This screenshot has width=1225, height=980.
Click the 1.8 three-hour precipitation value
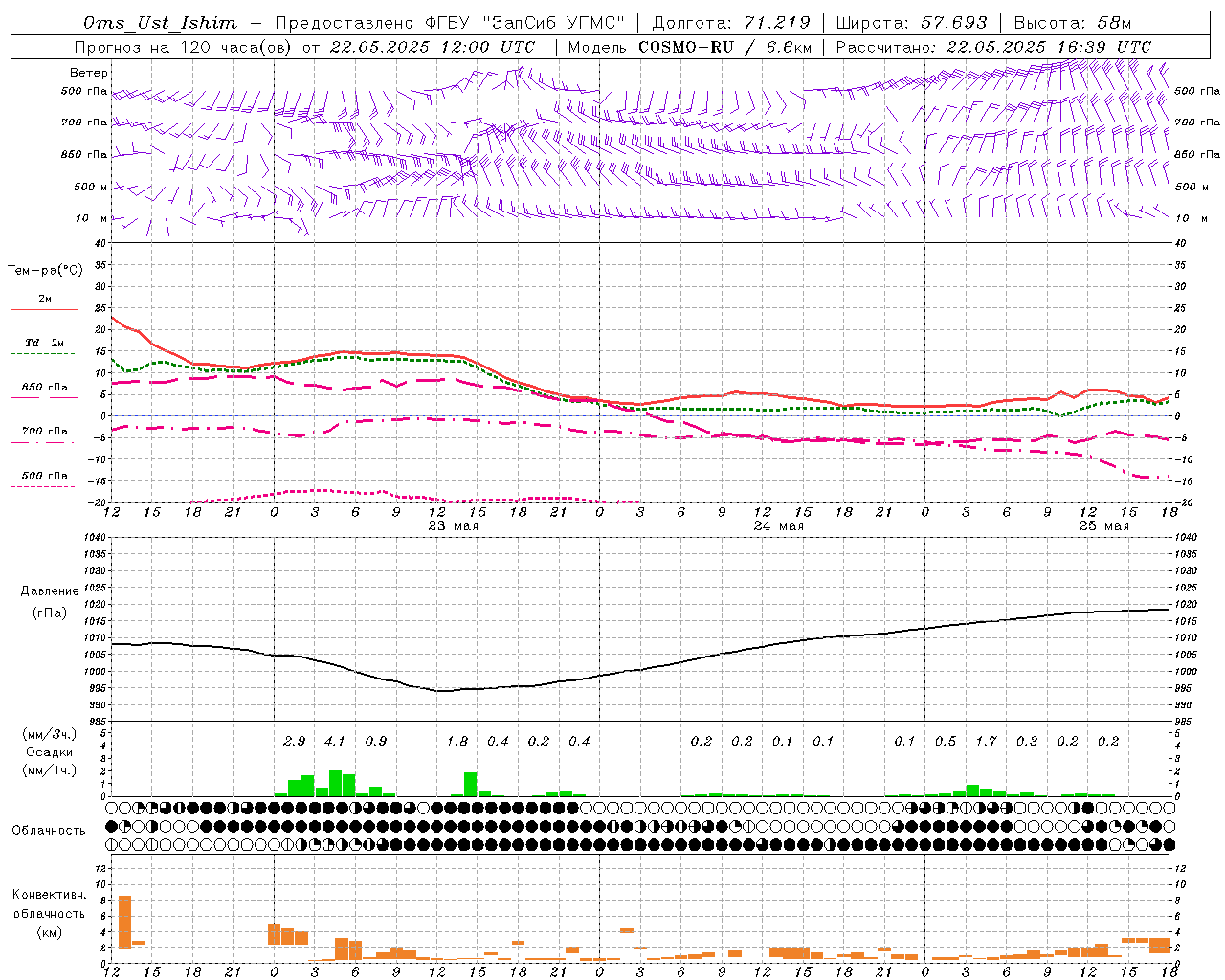pyautogui.click(x=457, y=742)
